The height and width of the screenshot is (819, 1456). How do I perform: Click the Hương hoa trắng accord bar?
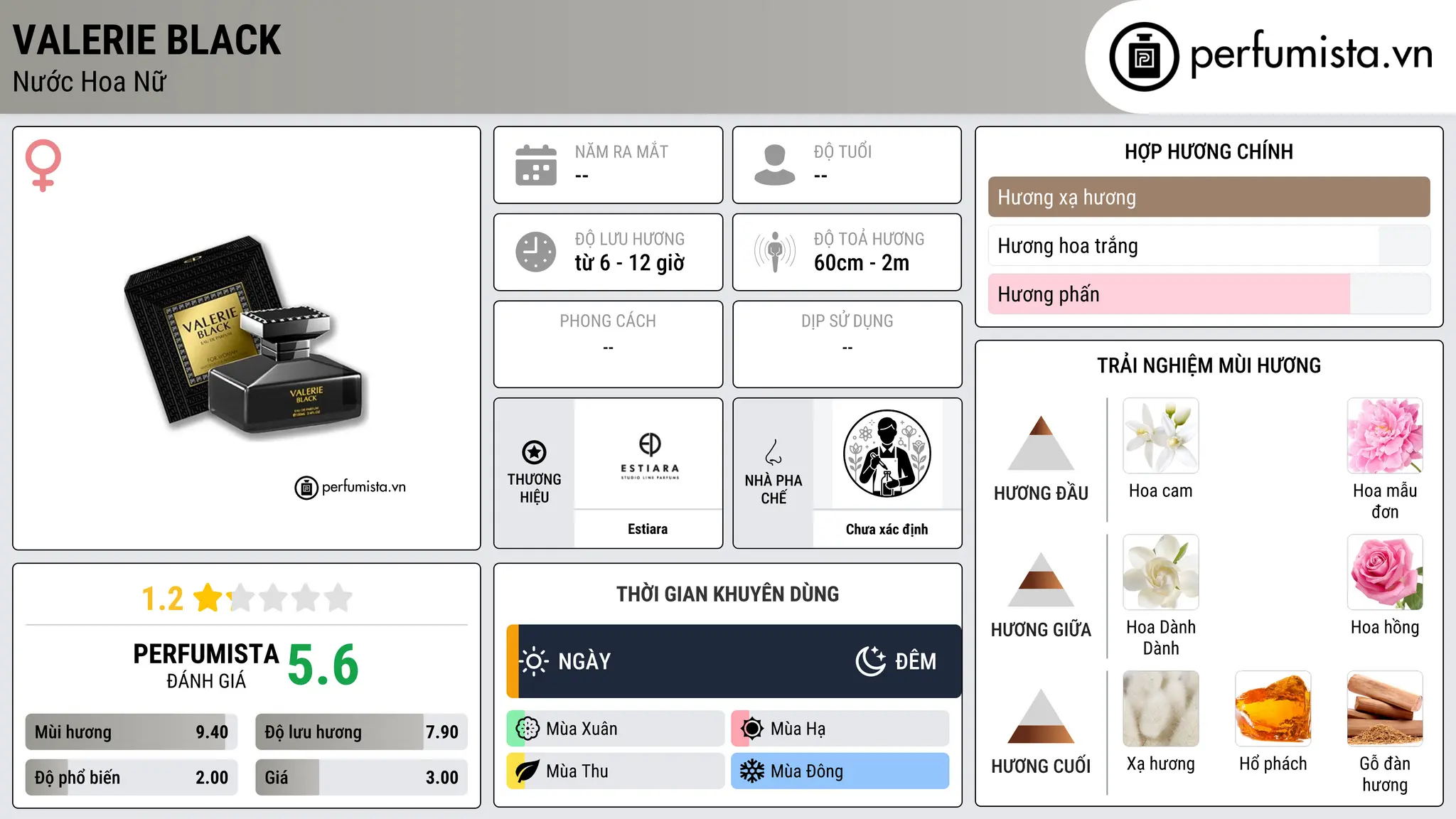(1209, 245)
